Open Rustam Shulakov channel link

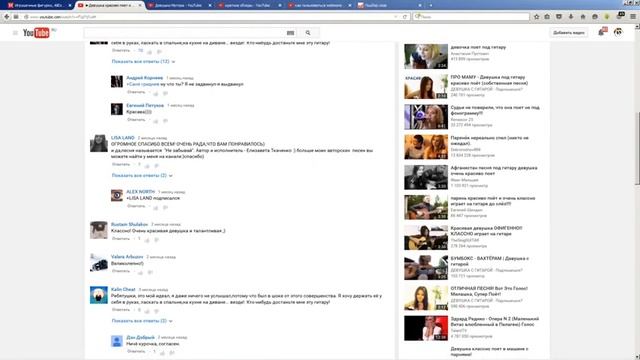click(x=129, y=224)
